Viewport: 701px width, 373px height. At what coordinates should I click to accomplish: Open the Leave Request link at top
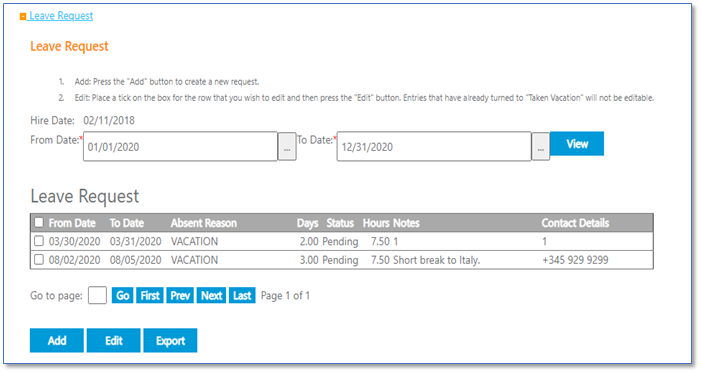tap(61, 16)
